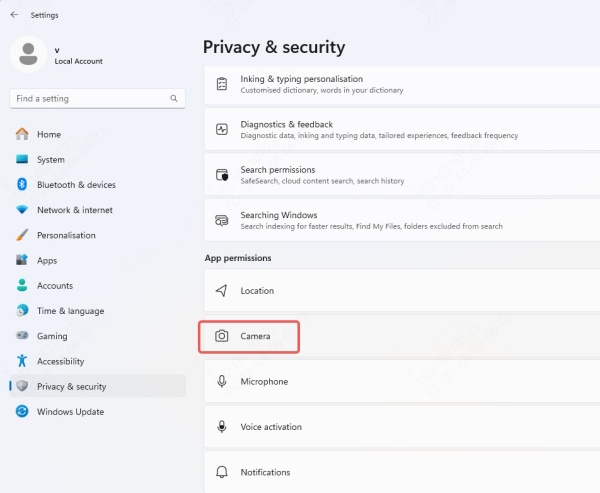
Task: Click the Time & language globe icon
Action: [x=22, y=310]
